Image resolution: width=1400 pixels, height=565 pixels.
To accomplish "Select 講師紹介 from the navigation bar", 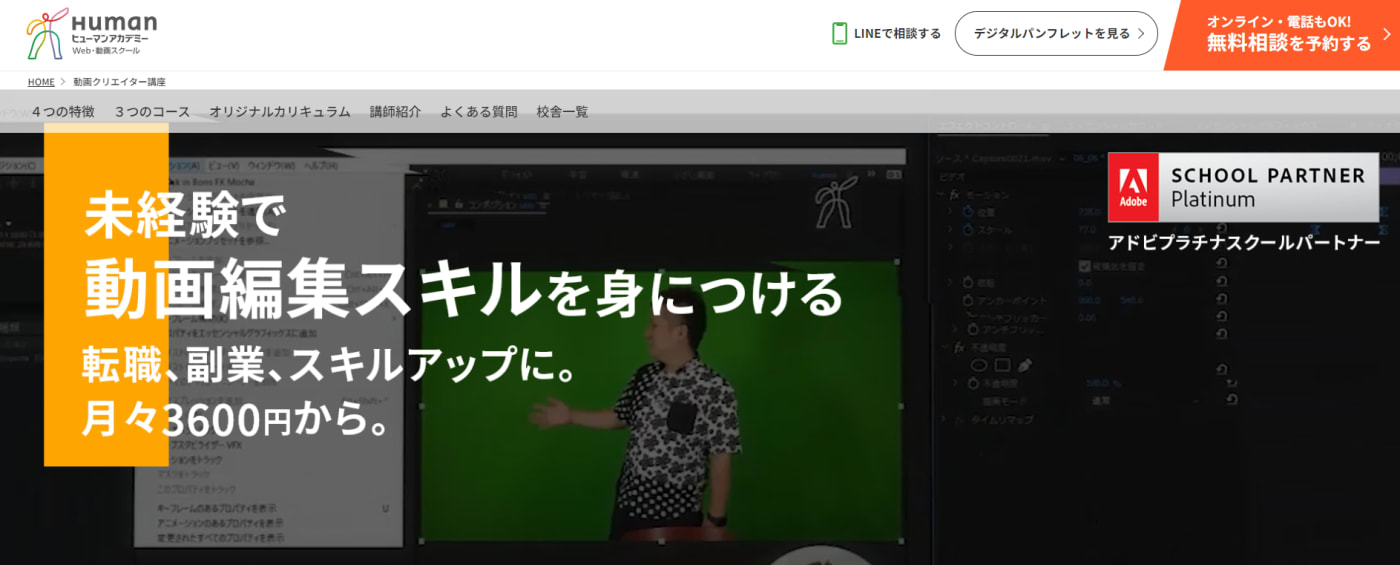I will [395, 112].
